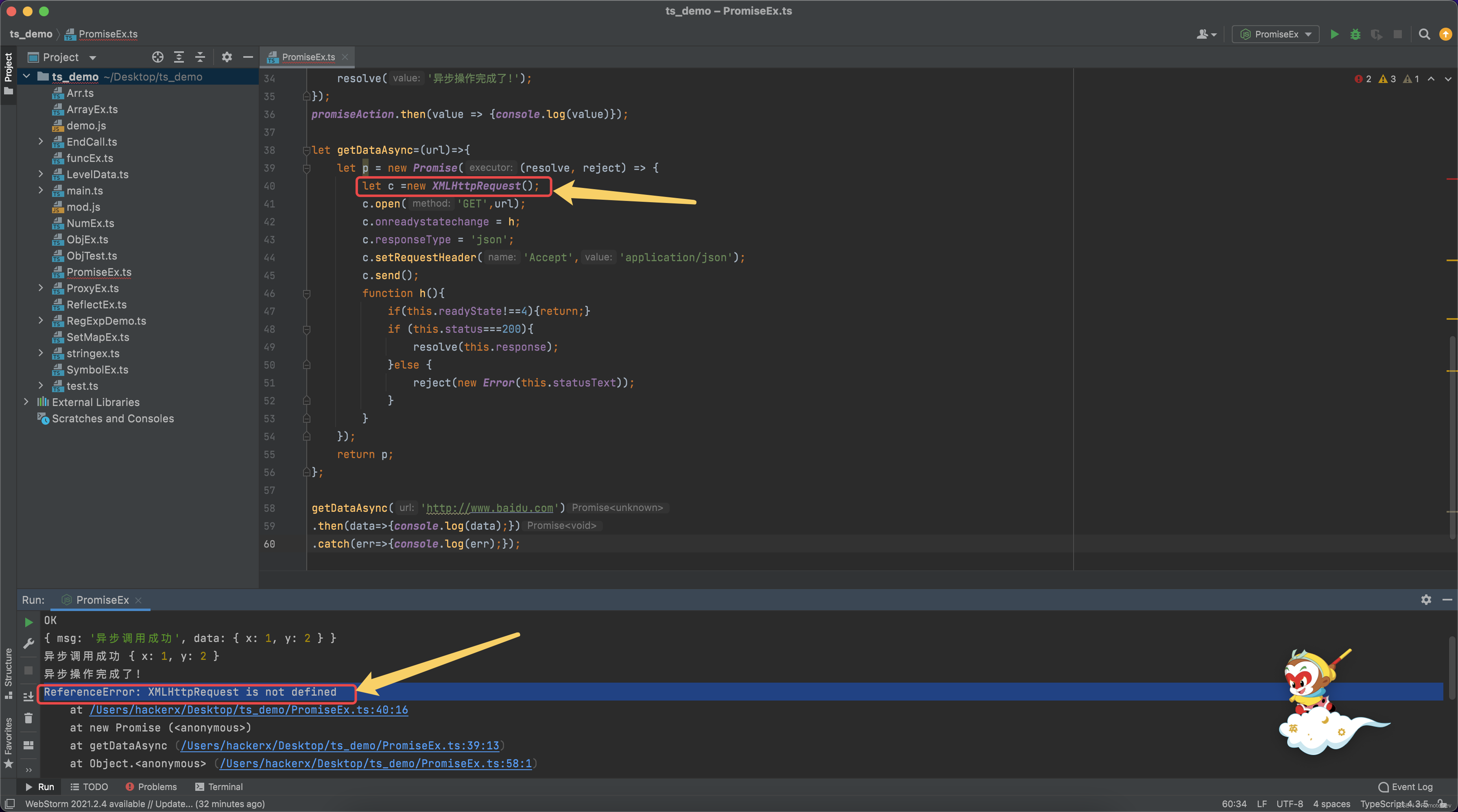Viewport: 1458px width, 812px height.
Task: Open Search Everywhere with the magnifier icon
Action: [1425, 34]
